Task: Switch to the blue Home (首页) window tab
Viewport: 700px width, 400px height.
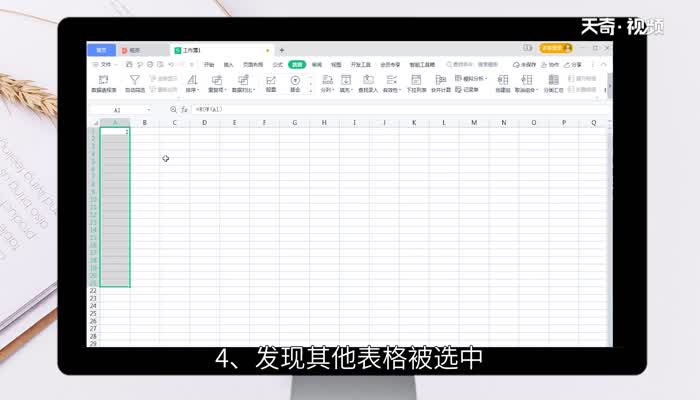Action: point(101,50)
